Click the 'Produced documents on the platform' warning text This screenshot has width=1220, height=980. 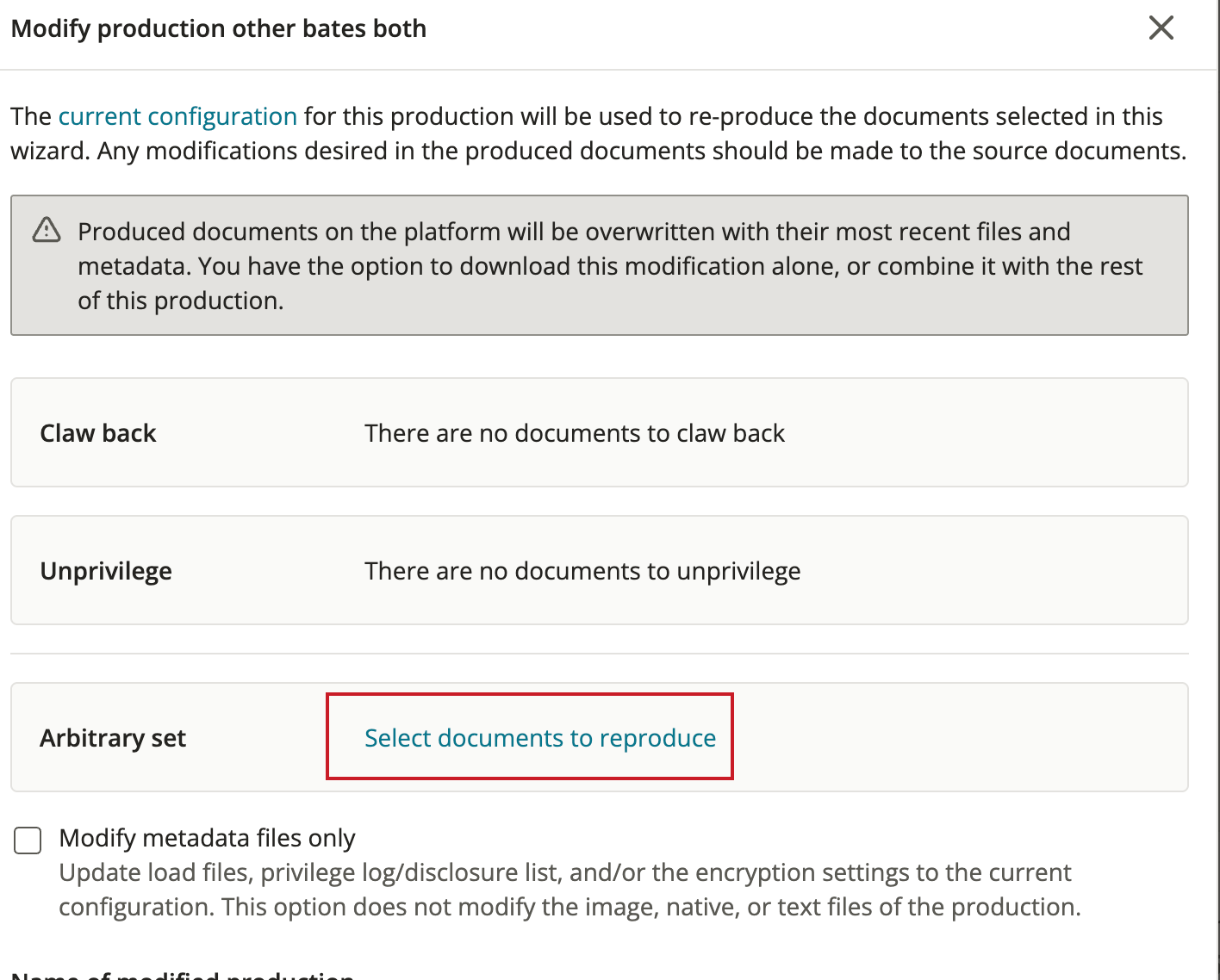[610, 266]
